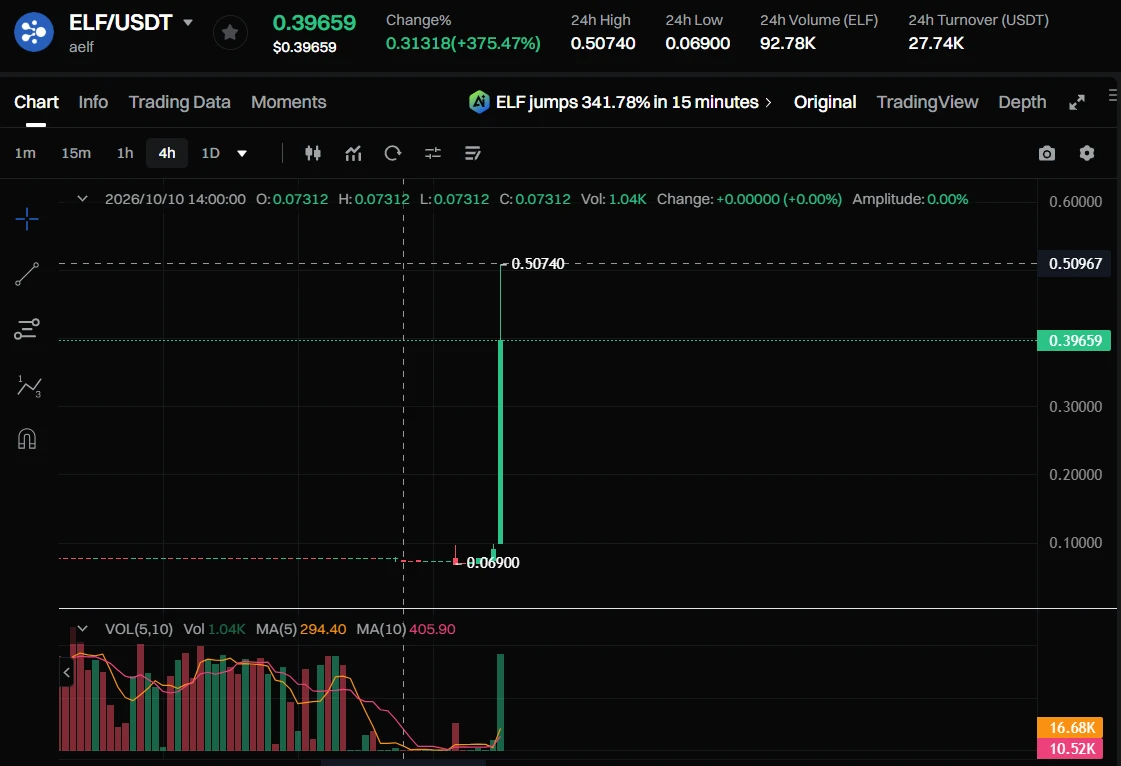
Task: Open the Info tab
Action: pyautogui.click(x=93, y=102)
